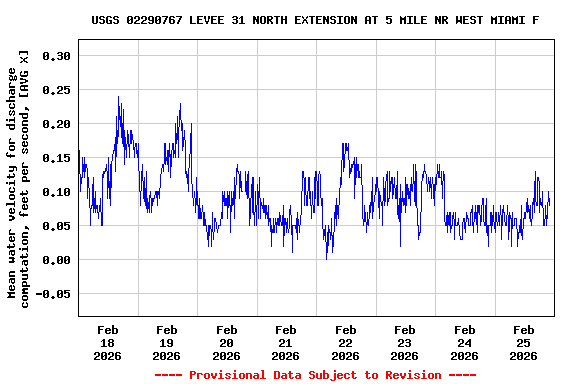576x384 pixels.
Task: Click the y-axis label '0.05'
Action: pyautogui.click(x=56, y=226)
